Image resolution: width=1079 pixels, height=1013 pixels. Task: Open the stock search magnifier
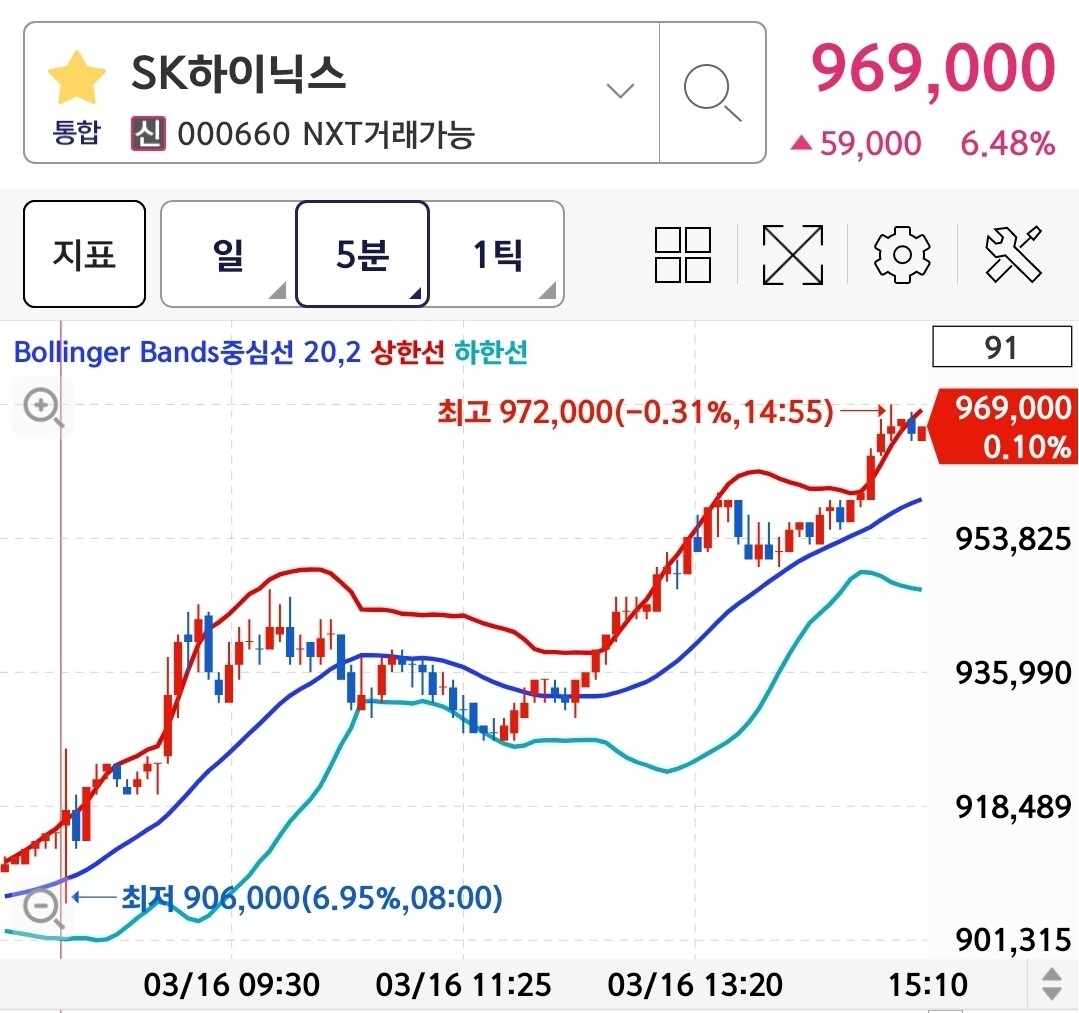coord(712,93)
